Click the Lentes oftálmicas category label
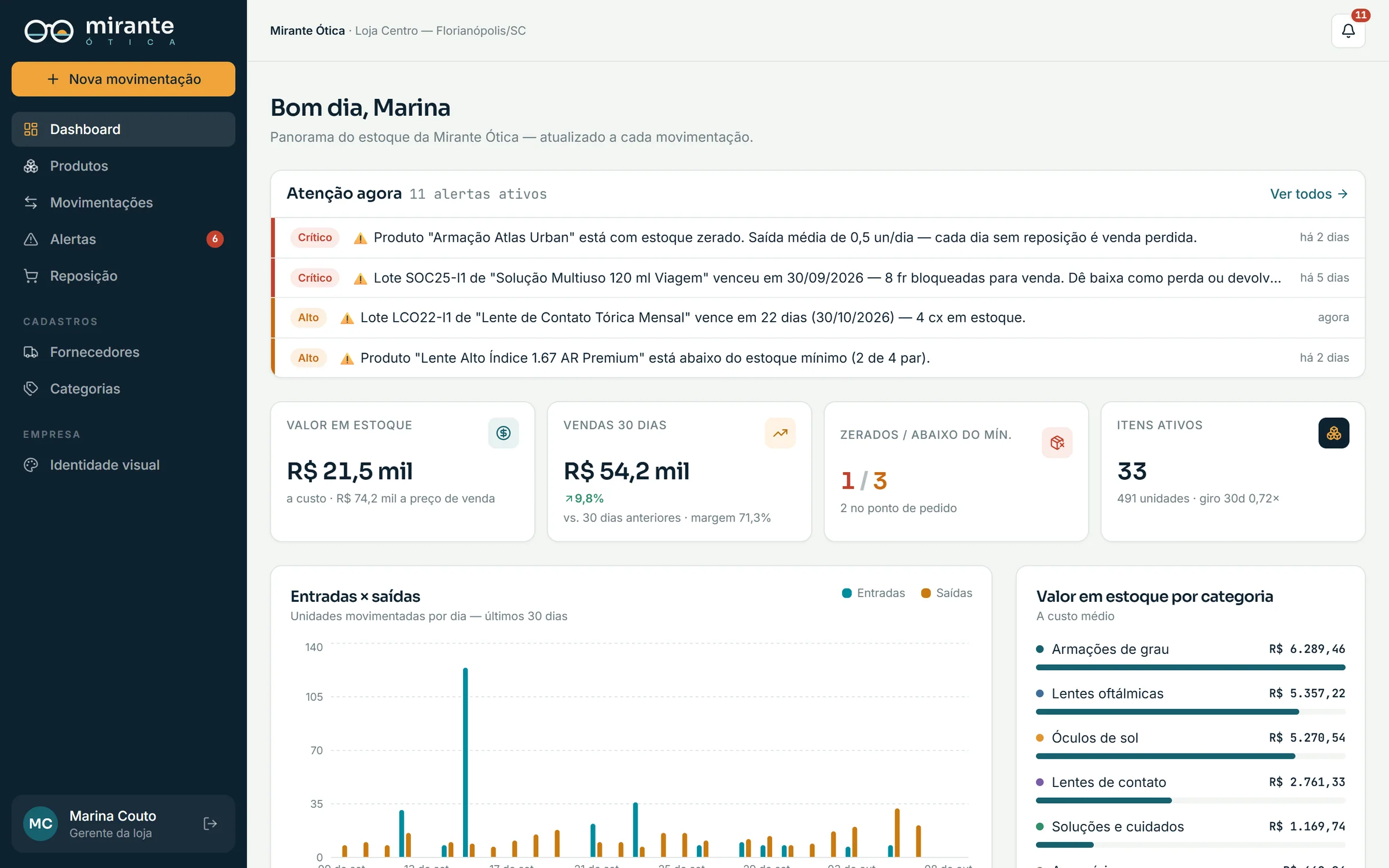Viewport: 1389px width, 868px height. click(x=1107, y=693)
